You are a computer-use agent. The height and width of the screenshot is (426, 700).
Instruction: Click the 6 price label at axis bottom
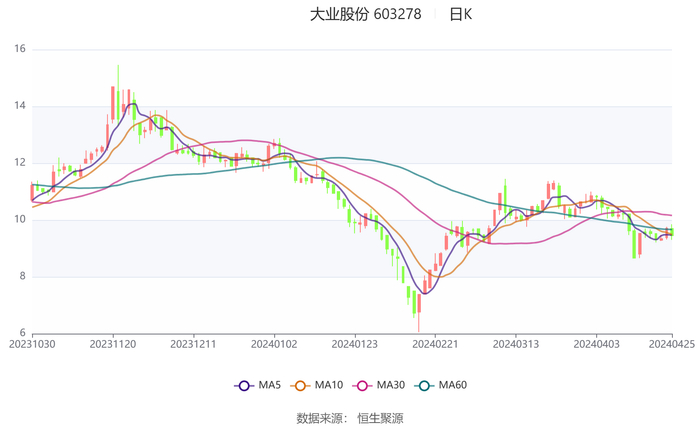click(22, 333)
